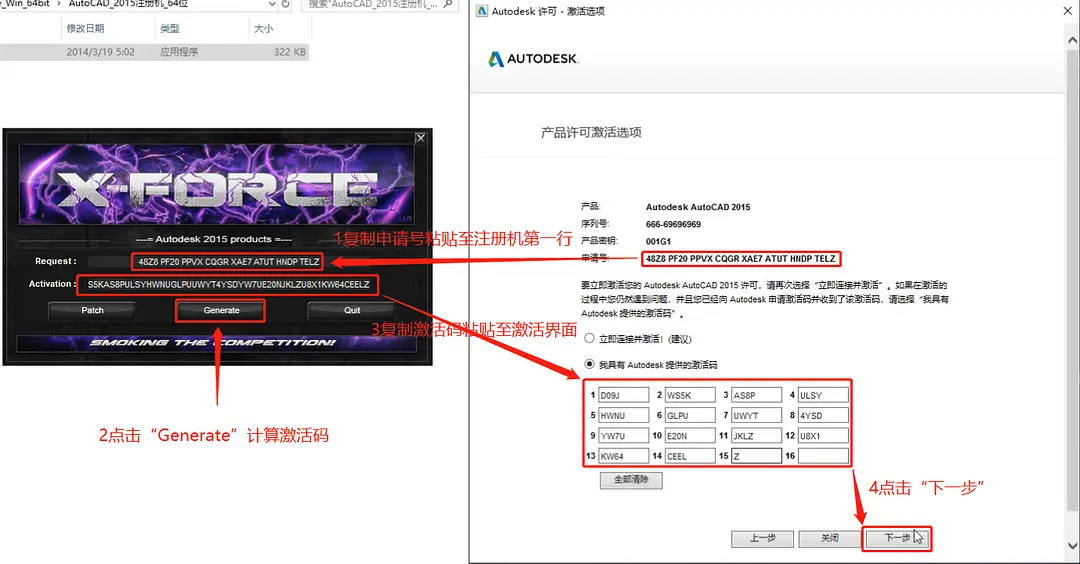The height and width of the screenshot is (564, 1080).
Task: Click activation code box 8 containing 4YSD
Action: tap(823, 415)
